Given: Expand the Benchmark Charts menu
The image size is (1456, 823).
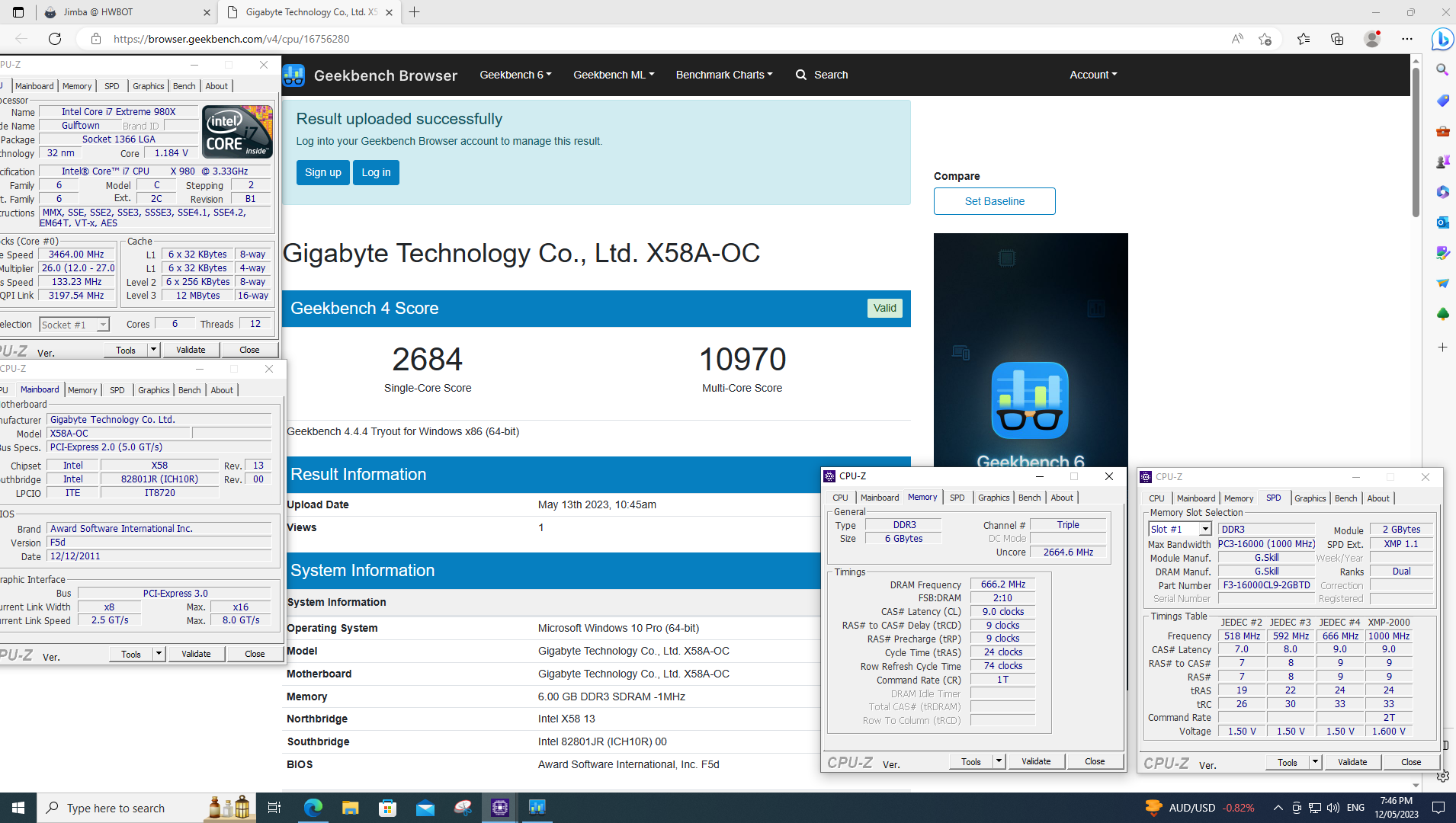Looking at the screenshot, I should click(x=724, y=75).
